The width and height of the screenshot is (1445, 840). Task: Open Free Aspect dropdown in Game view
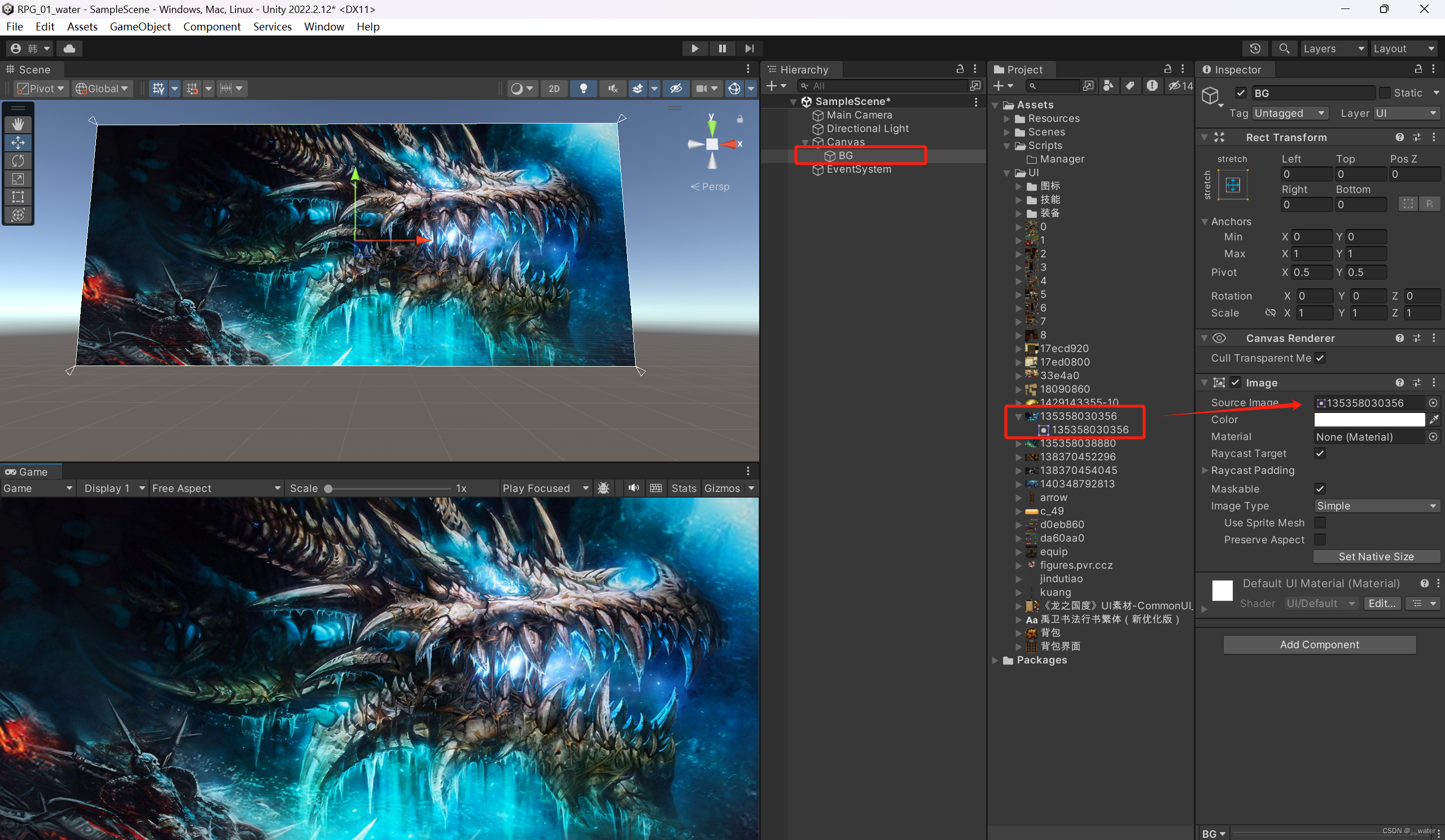(217, 488)
